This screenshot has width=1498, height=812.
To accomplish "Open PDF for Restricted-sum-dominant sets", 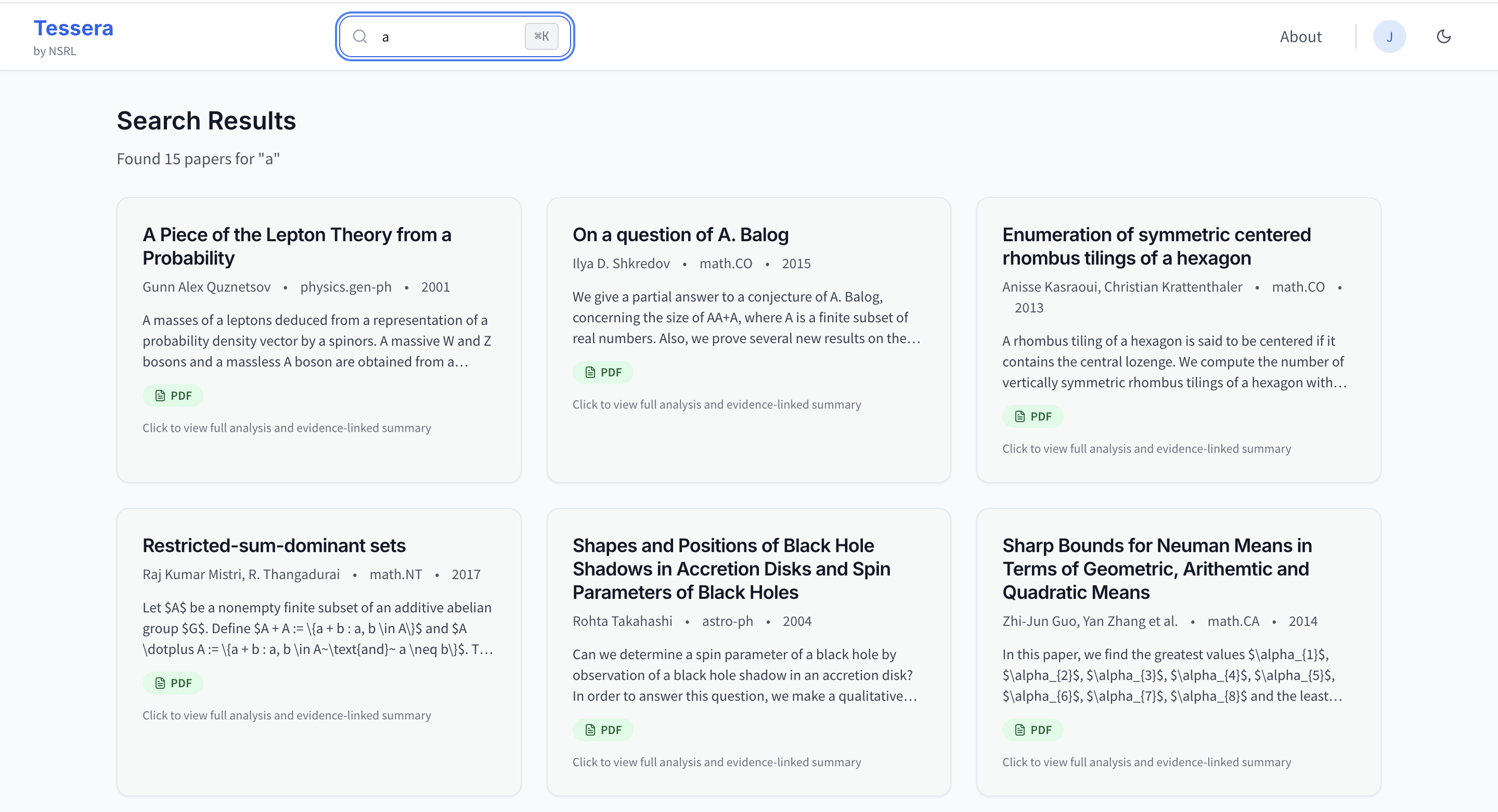I will click(173, 684).
